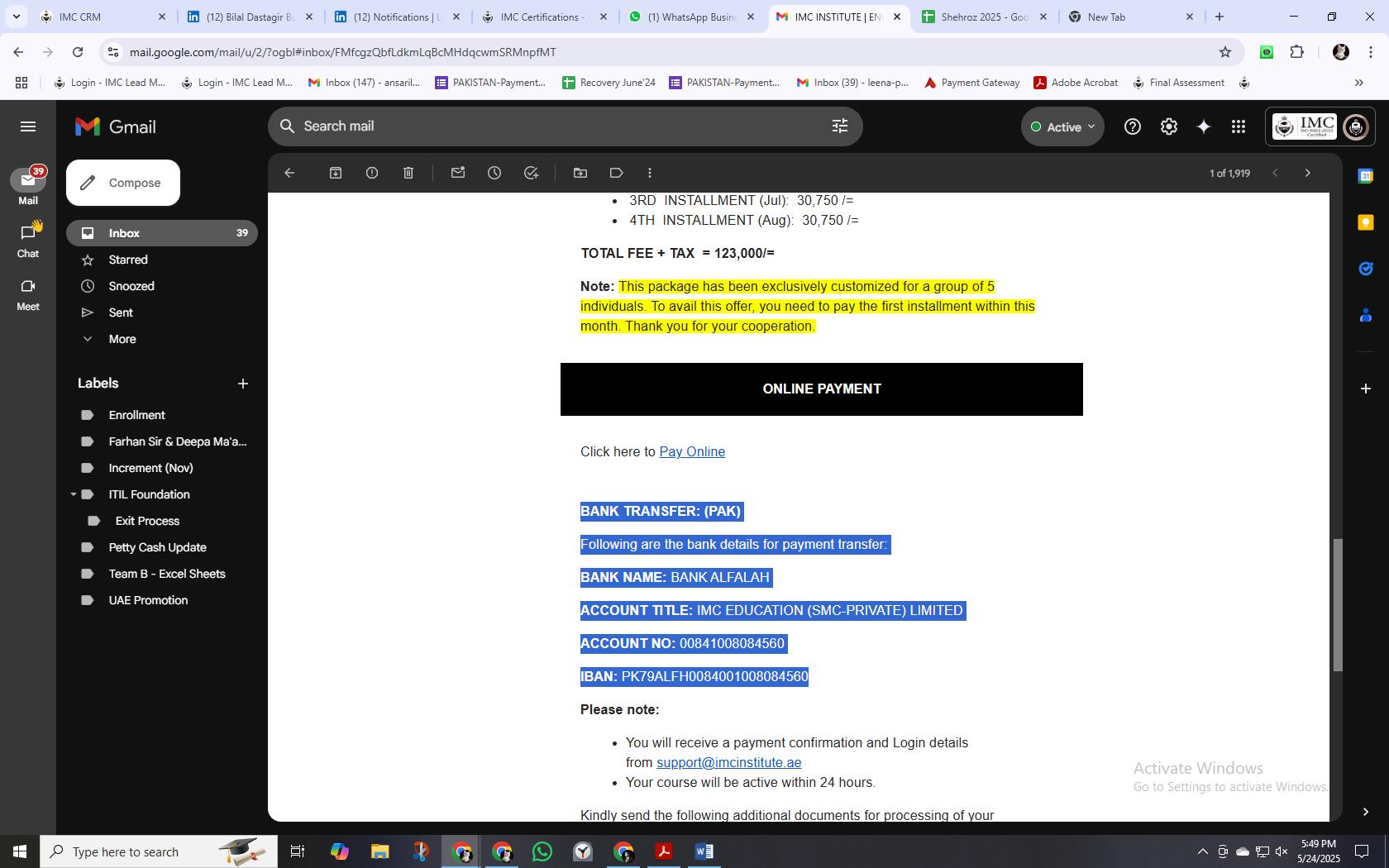The height and width of the screenshot is (868, 1389).
Task: Open the Starred folder
Action: point(128,260)
